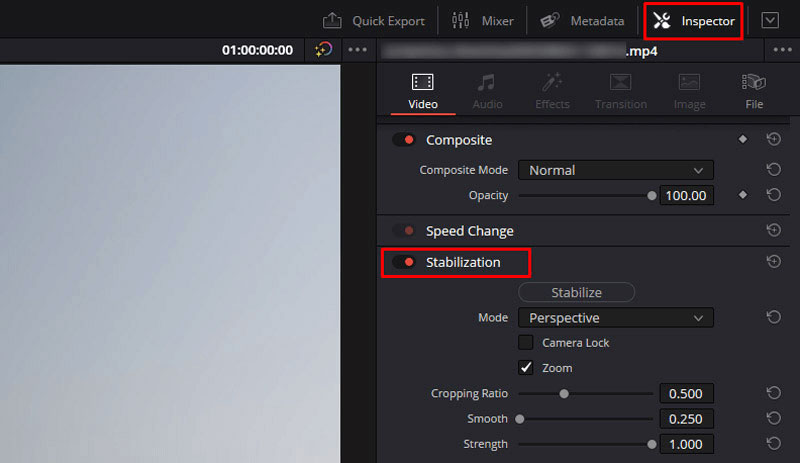Image resolution: width=800 pixels, height=463 pixels.
Task: Toggle the Composite section switch
Action: [x=404, y=140]
